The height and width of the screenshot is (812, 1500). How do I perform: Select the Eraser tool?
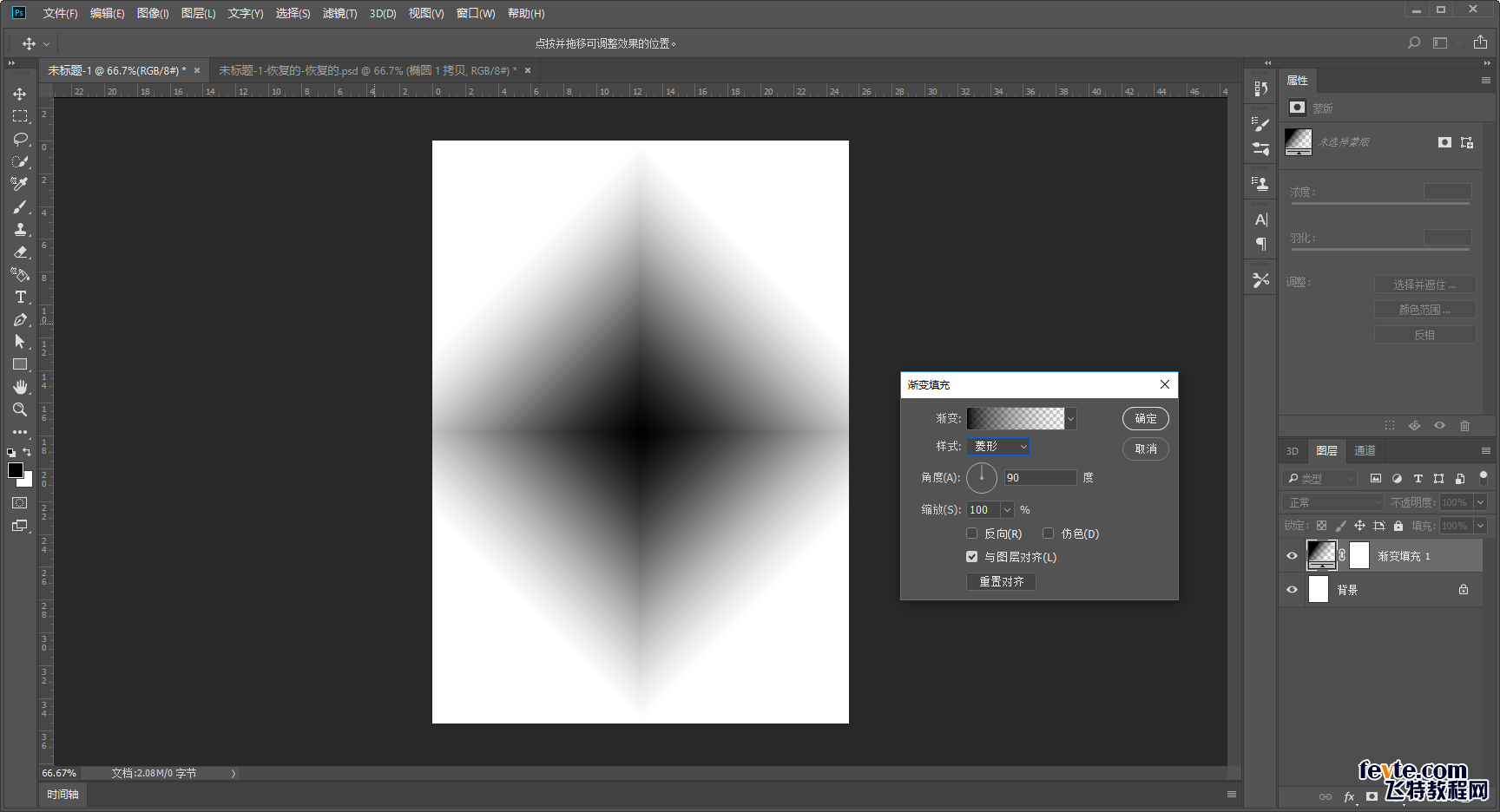point(20,252)
